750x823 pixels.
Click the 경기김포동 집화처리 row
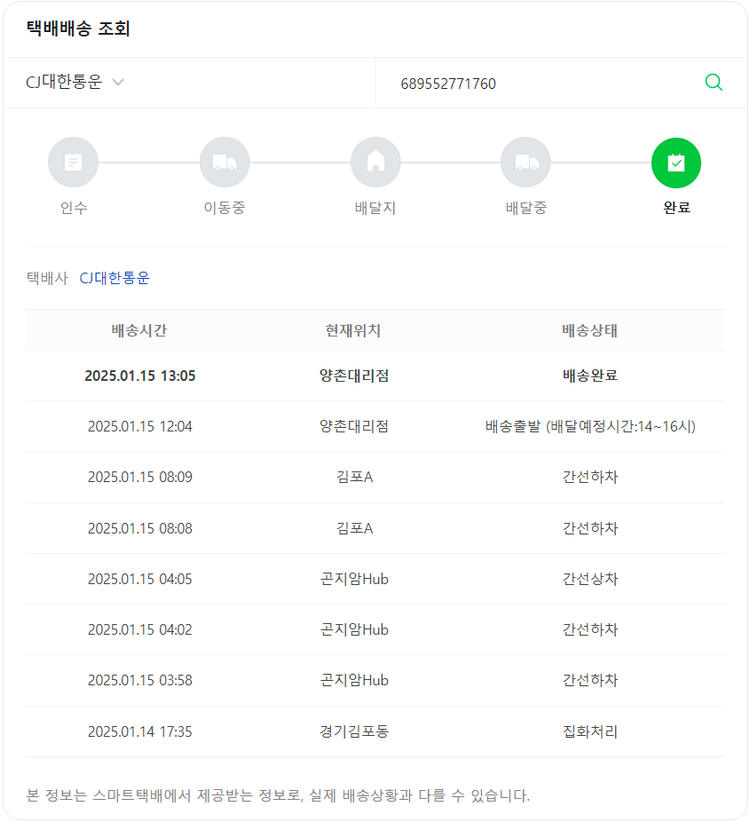click(375, 731)
